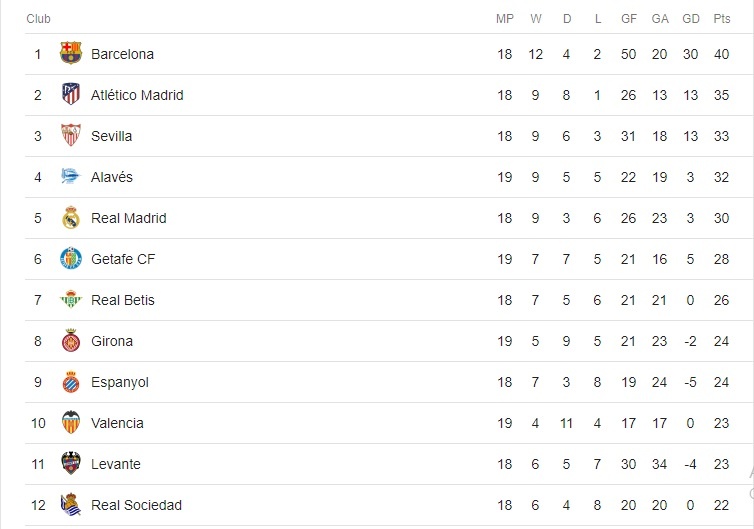Viewport: 754px width, 529px height.
Task: Click the Club column header
Action: point(38,19)
